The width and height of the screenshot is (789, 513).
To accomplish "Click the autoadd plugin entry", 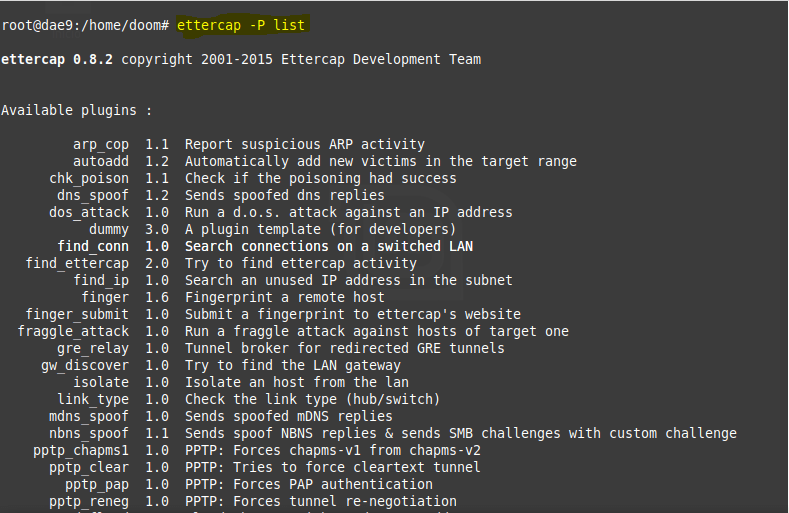I will coord(100,161).
